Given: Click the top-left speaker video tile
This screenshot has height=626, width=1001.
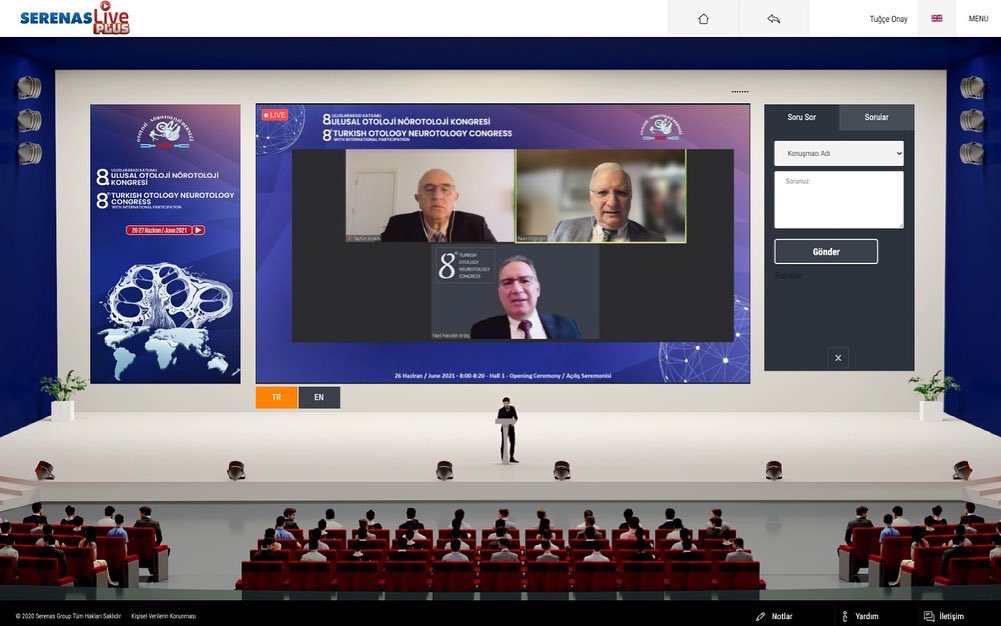Looking at the screenshot, I should coord(430,196).
